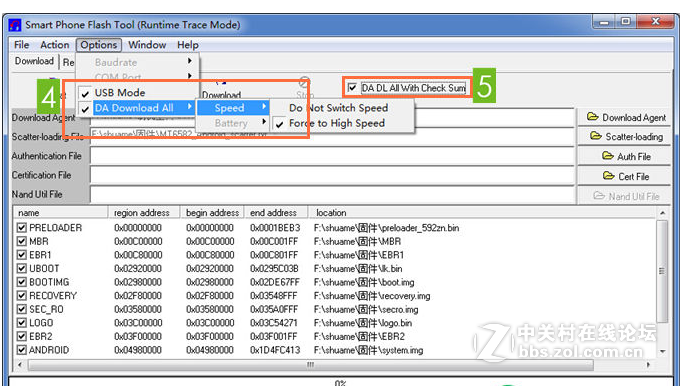Open the Battery submenu
Screen dimensions: 680x386
click(233, 123)
